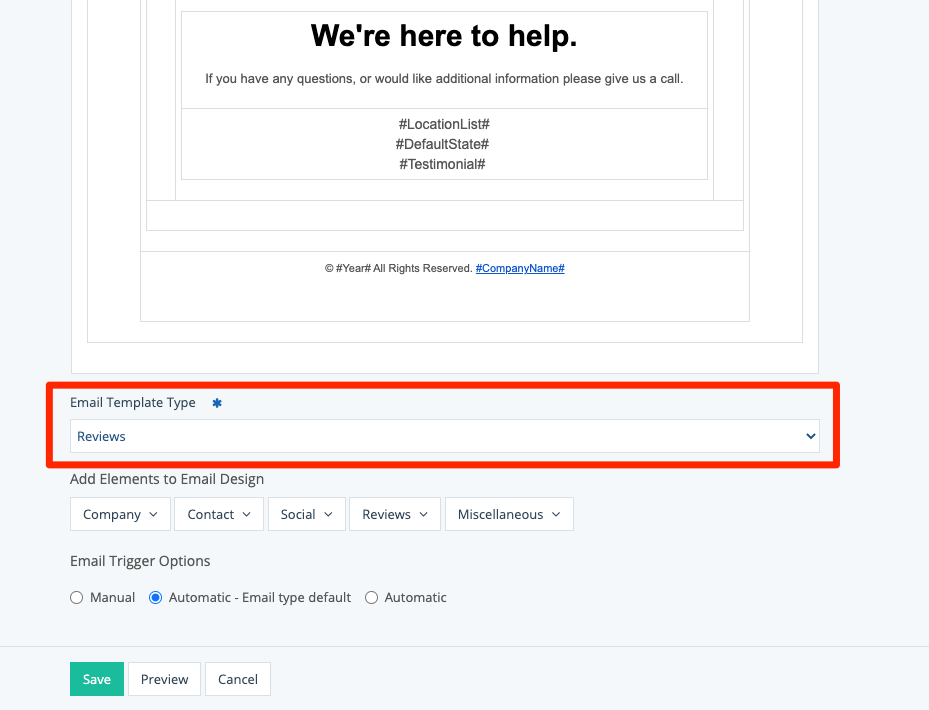
Task: Expand the Miscellaneous elements dropdown
Action: point(509,514)
